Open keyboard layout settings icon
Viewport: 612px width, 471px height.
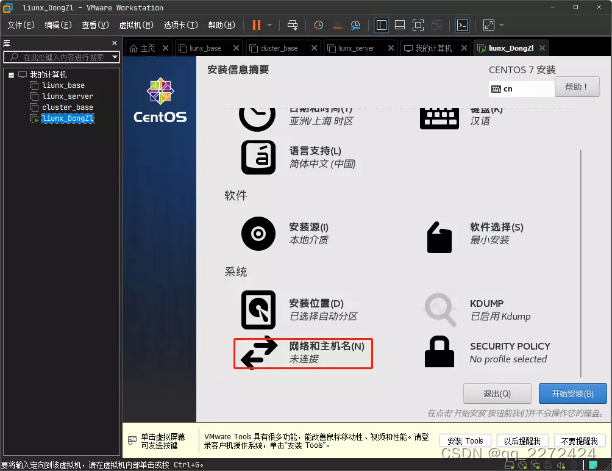[439, 118]
